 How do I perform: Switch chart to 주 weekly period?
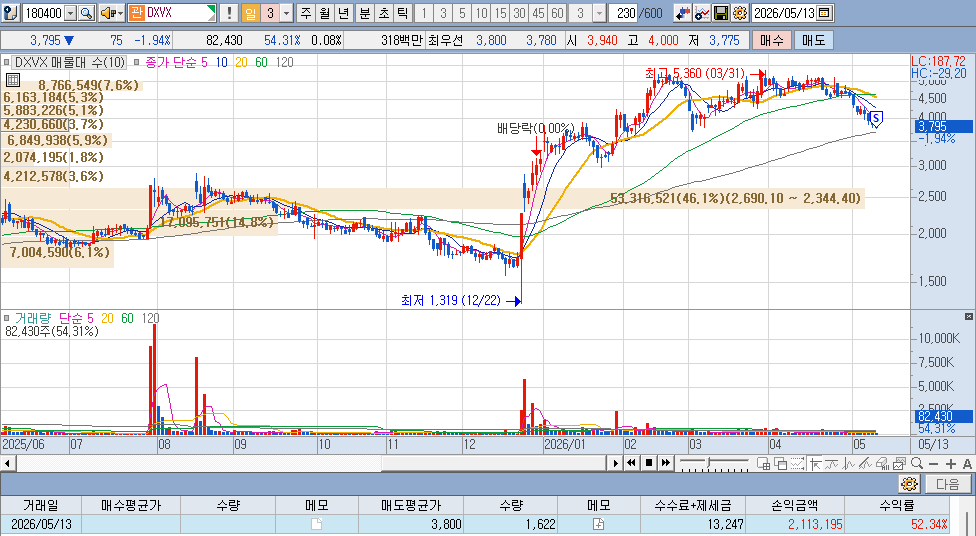click(306, 12)
